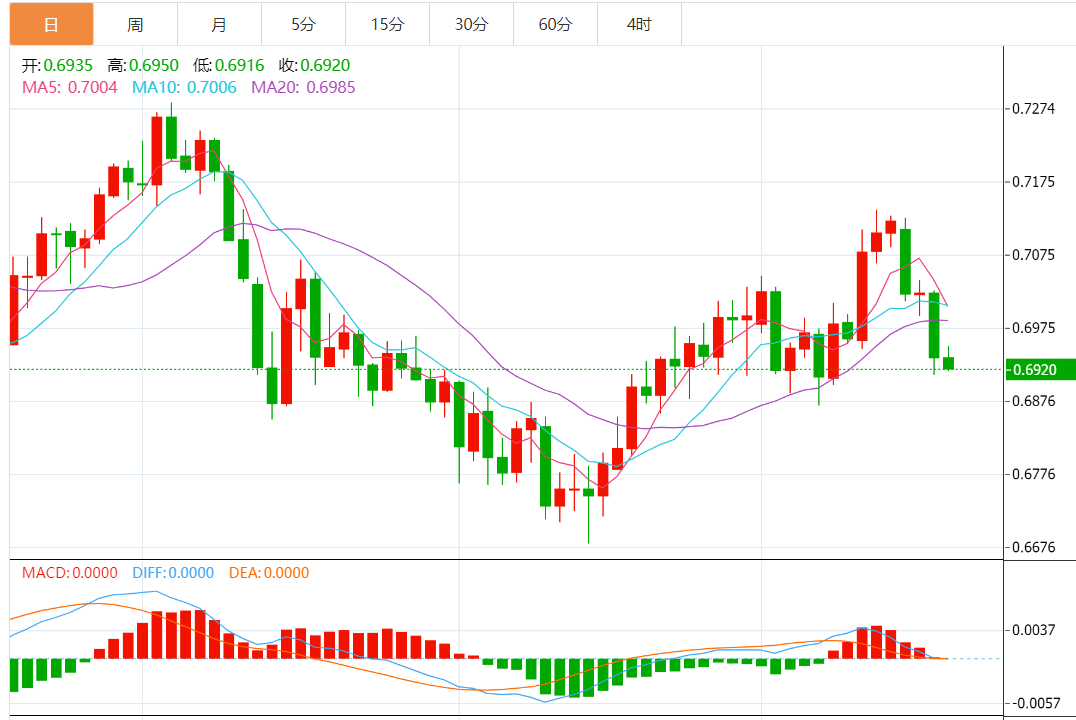This screenshot has height=720, width=1076.
Task: Click the tallest MACD red histogram bar
Action: [x=200, y=634]
